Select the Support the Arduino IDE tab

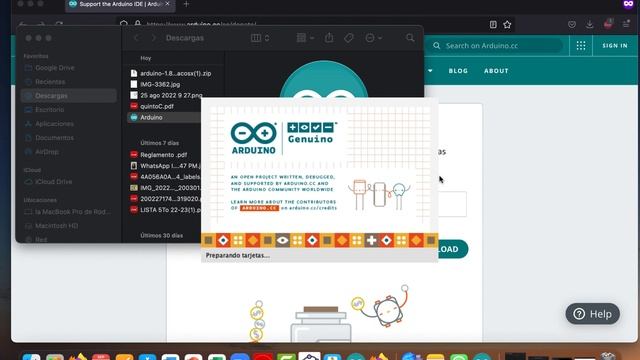(x=120, y=4)
